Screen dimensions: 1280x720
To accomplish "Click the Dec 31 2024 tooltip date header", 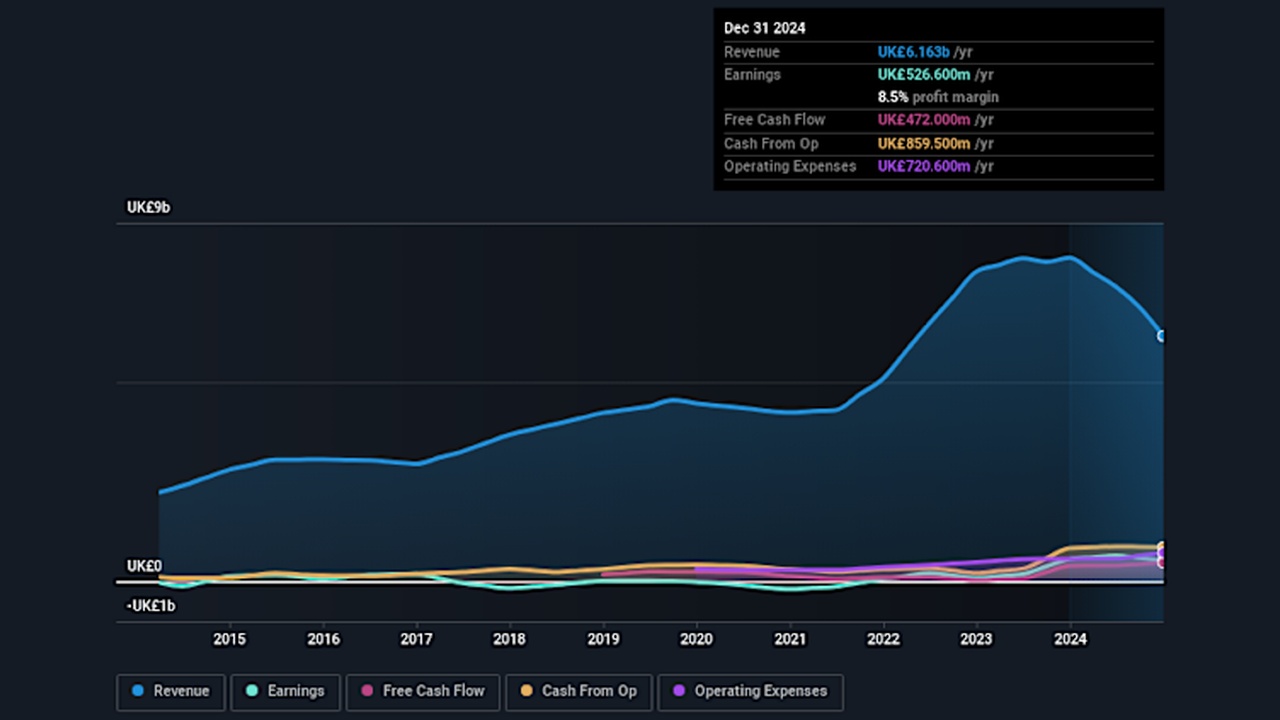I will click(x=765, y=28).
